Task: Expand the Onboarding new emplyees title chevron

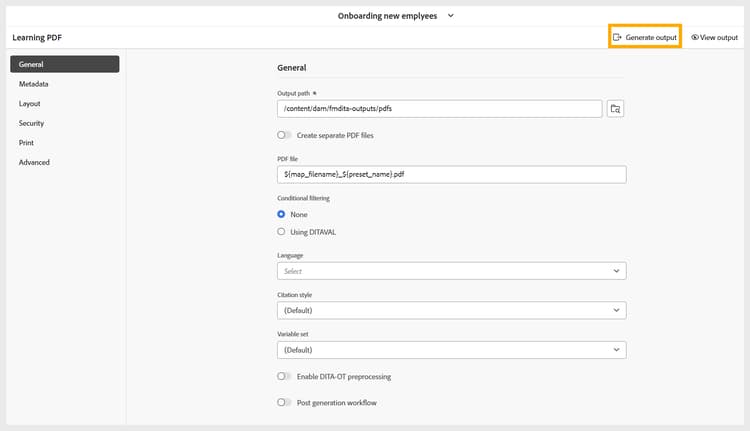Action: point(451,15)
